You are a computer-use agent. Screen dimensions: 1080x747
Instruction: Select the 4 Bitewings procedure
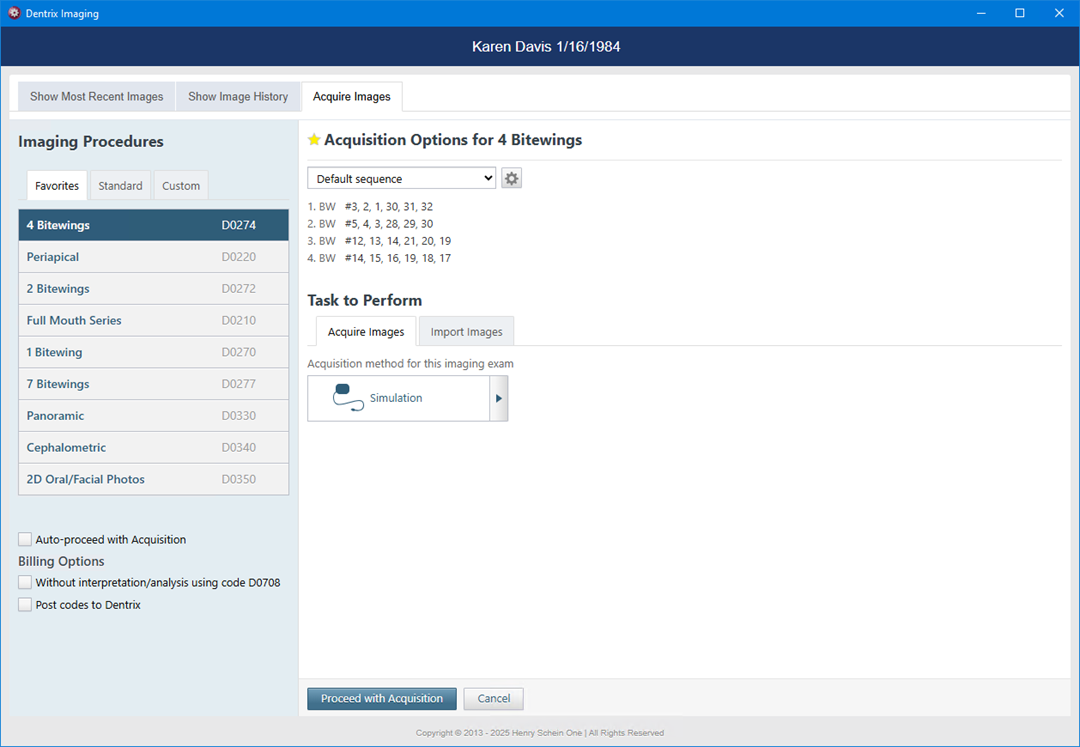tap(154, 225)
